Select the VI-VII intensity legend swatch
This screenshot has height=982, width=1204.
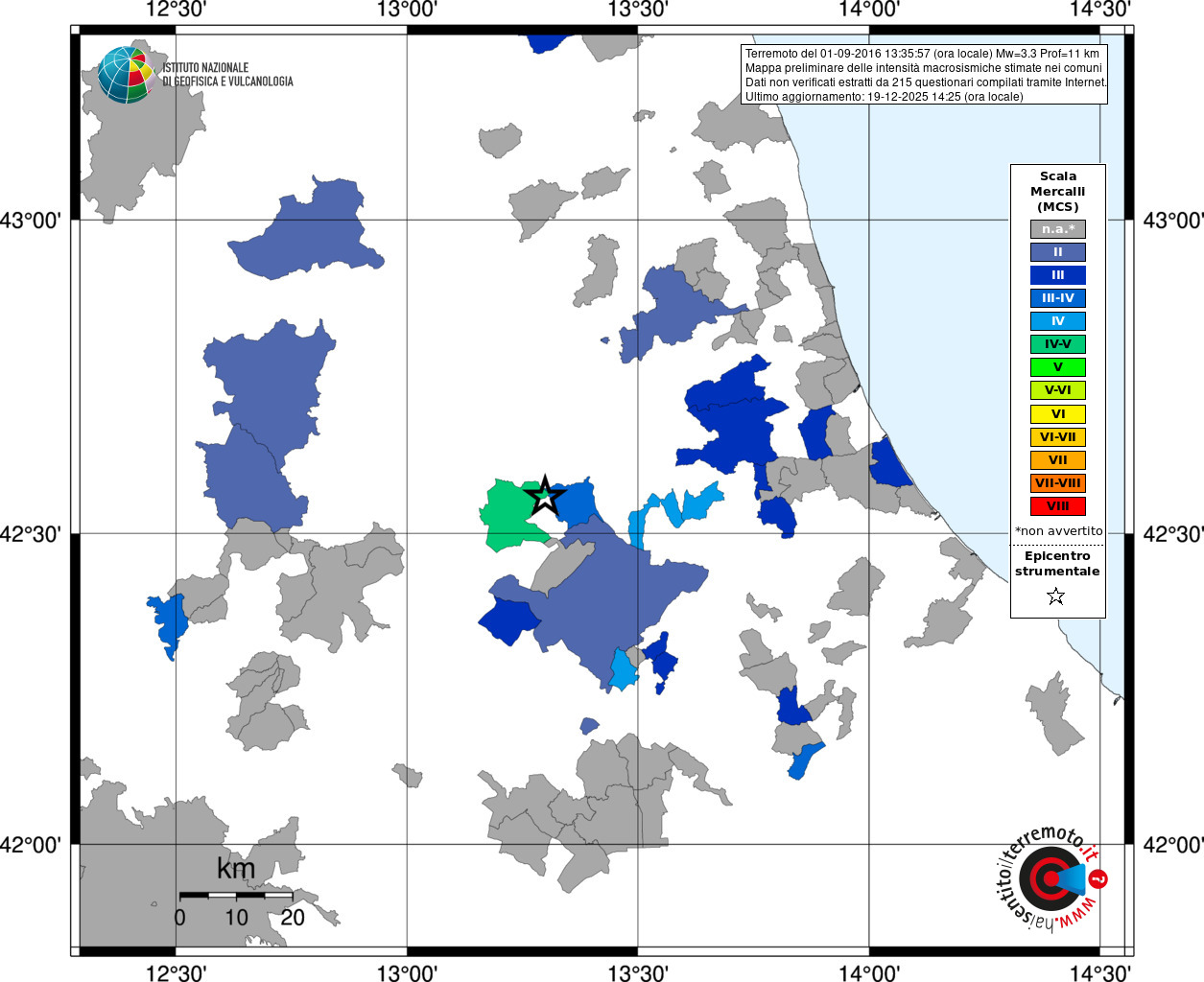pos(1058,437)
